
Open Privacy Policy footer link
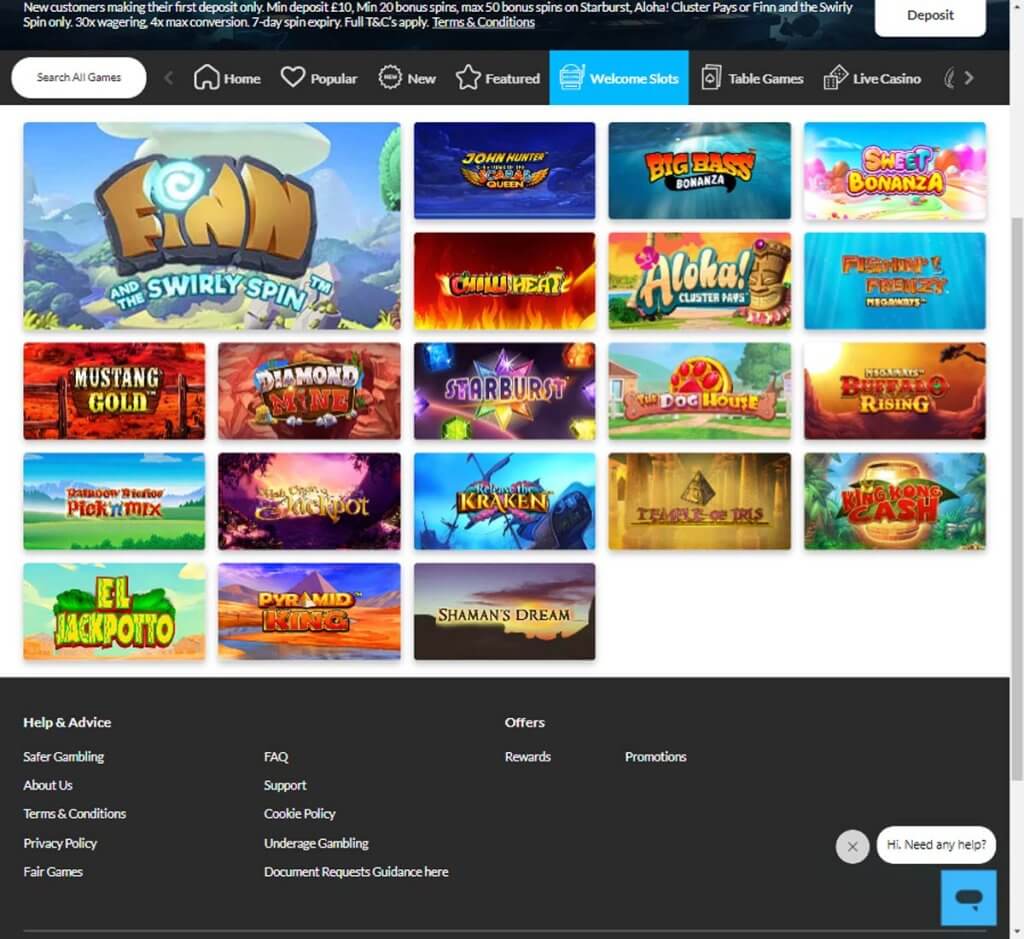pos(60,843)
